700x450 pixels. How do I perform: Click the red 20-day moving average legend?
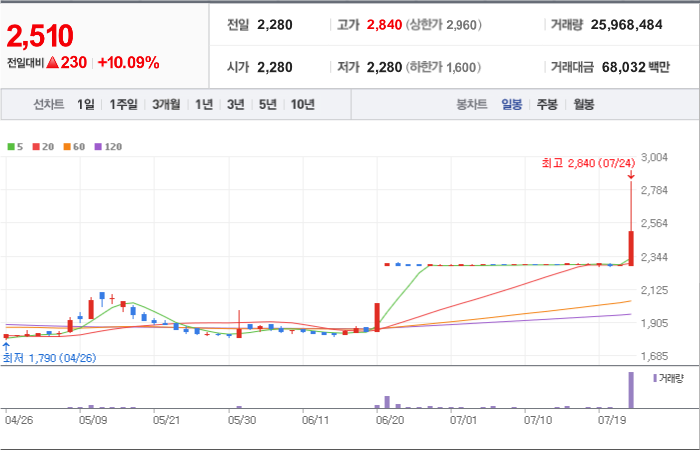[x=43, y=146]
